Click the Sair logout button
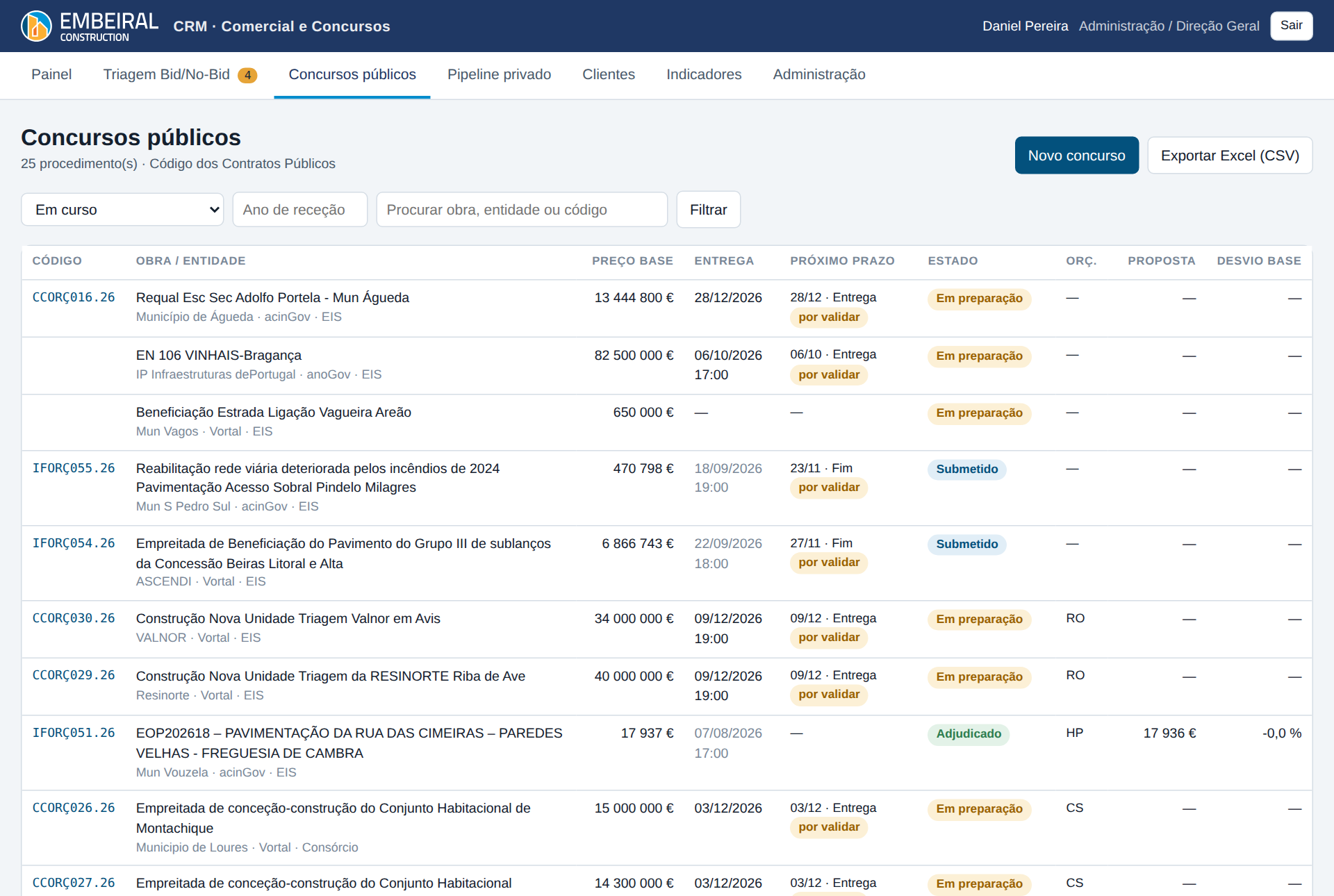The image size is (1334, 896). 1291,26
